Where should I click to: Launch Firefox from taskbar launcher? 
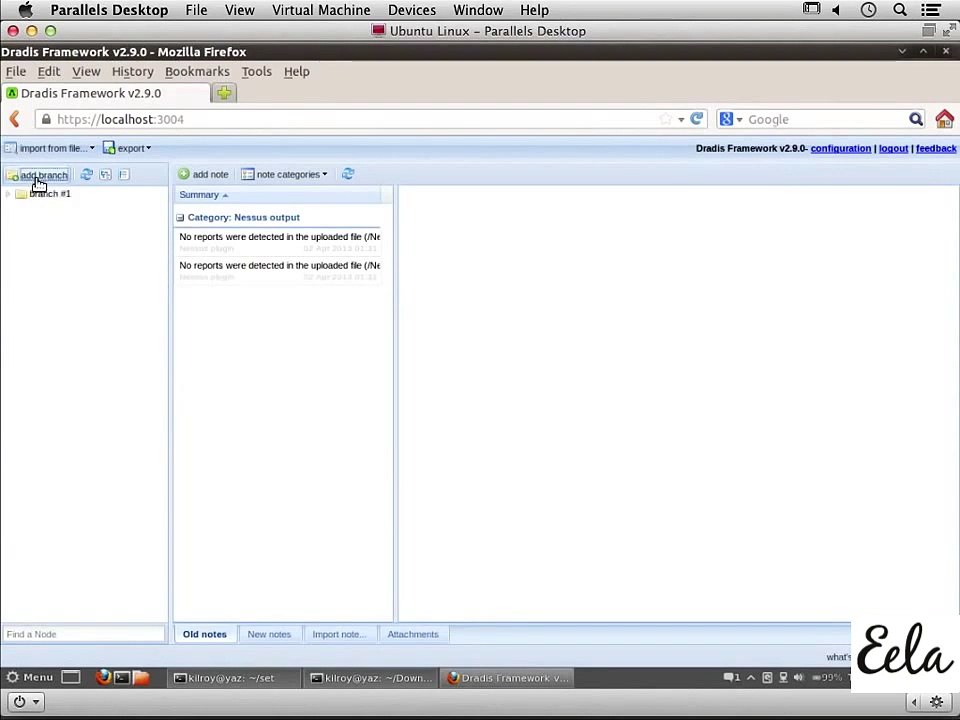pyautogui.click(x=103, y=677)
